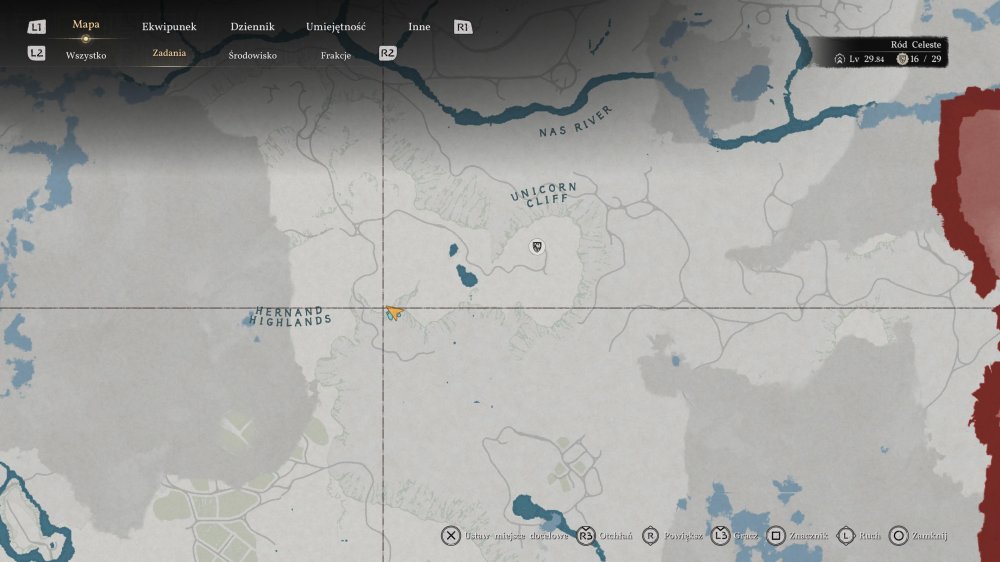
Task: Click the X icon for Ustaw miejsce docelowe
Action: [451, 536]
